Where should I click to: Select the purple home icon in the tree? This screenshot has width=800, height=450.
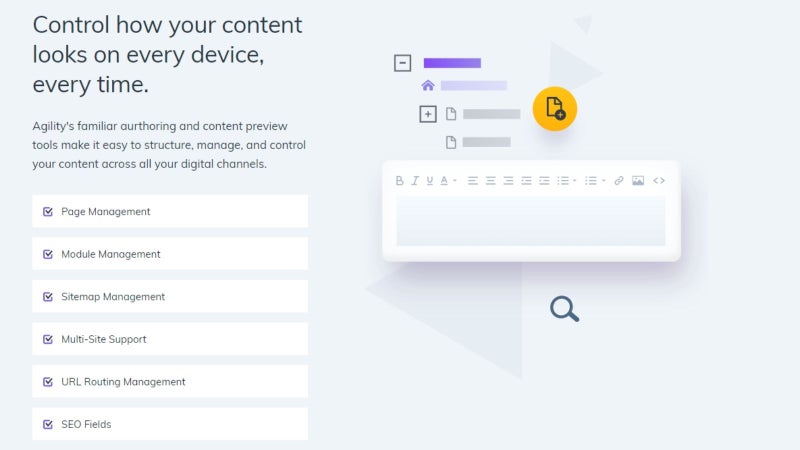(428, 85)
